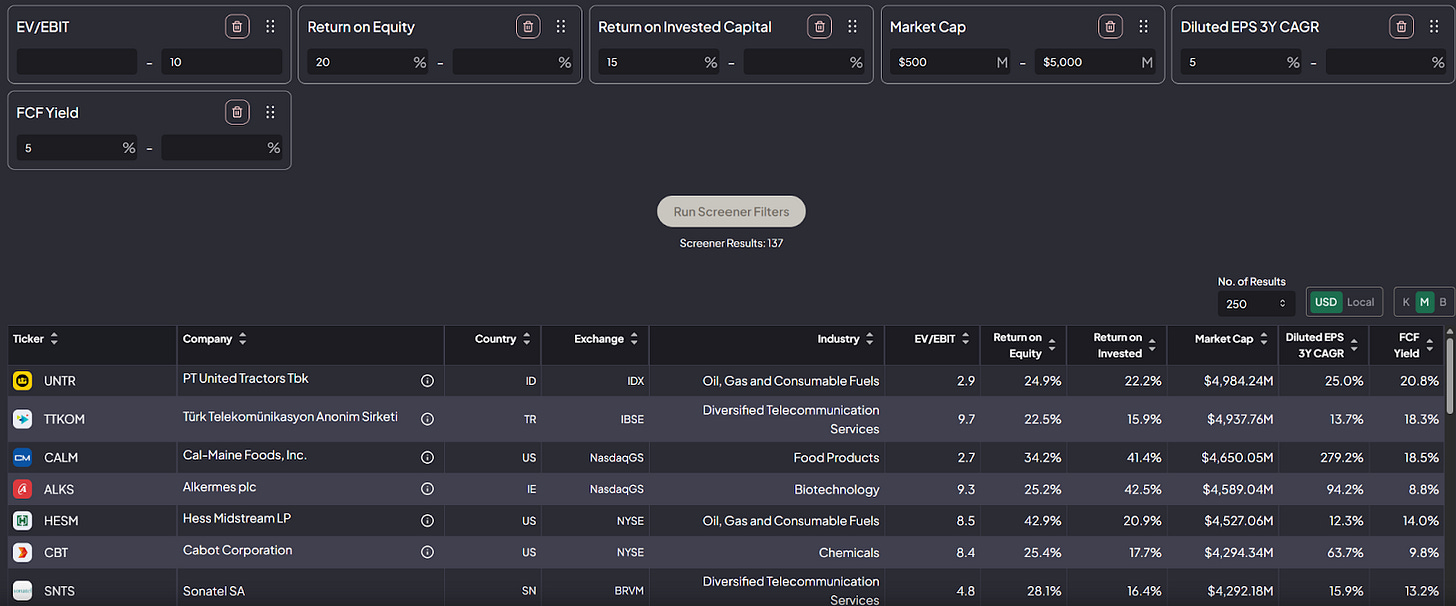Open info icon for Hess Midstream LP
1456x606 pixels.
coord(427,520)
